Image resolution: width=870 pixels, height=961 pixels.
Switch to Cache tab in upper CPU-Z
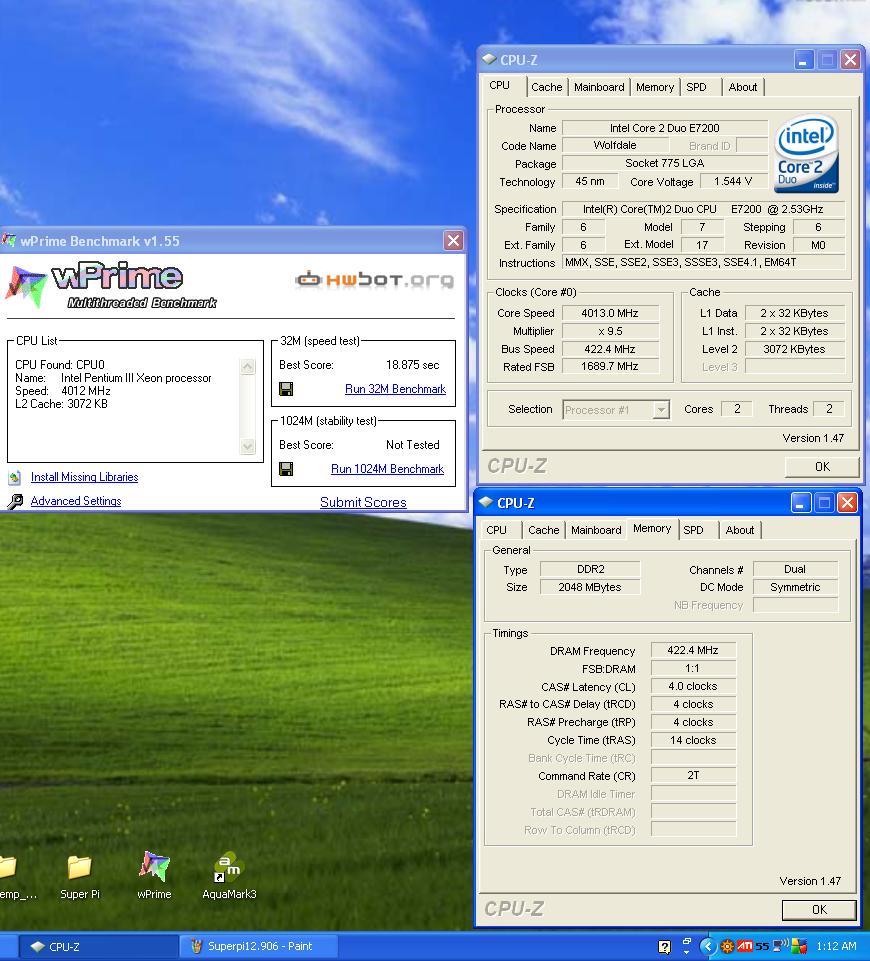click(x=547, y=87)
